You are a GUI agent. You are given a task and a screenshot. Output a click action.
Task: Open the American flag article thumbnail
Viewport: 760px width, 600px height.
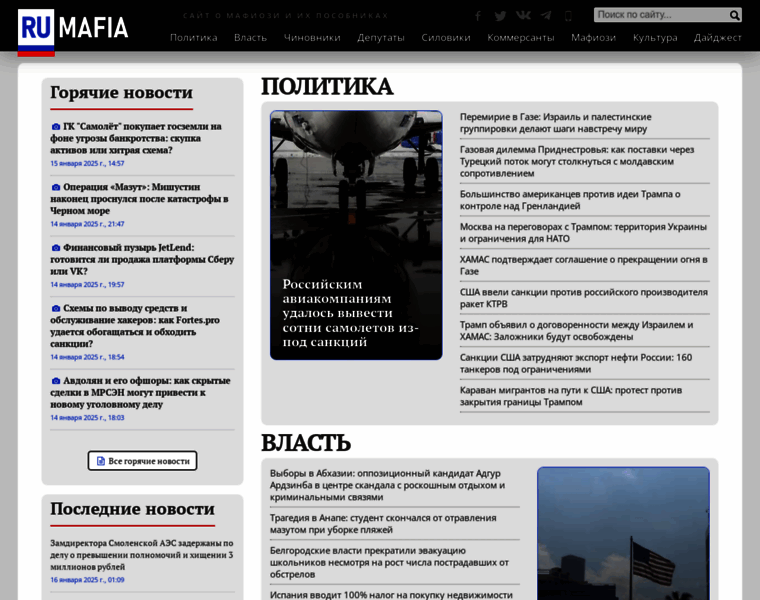pyautogui.click(x=623, y=534)
